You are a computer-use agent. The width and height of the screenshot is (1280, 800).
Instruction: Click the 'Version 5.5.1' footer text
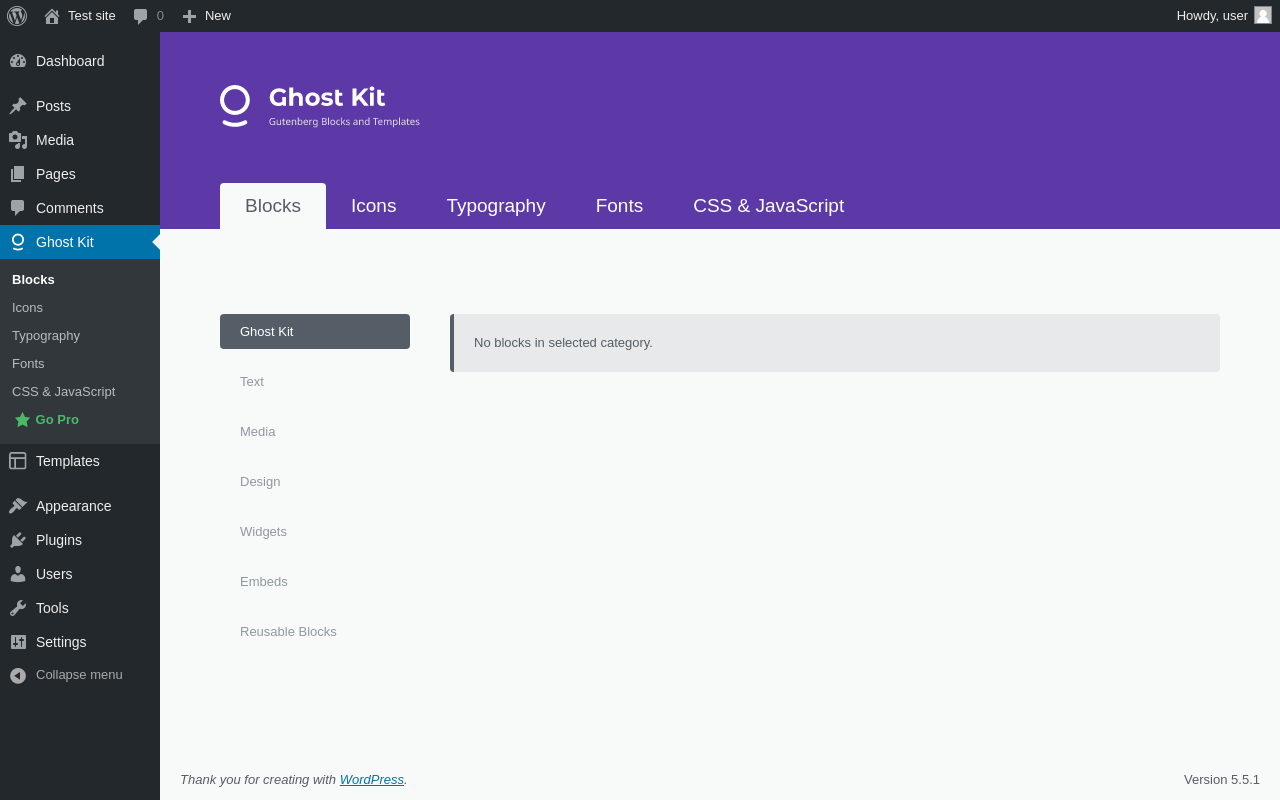tap(1222, 780)
